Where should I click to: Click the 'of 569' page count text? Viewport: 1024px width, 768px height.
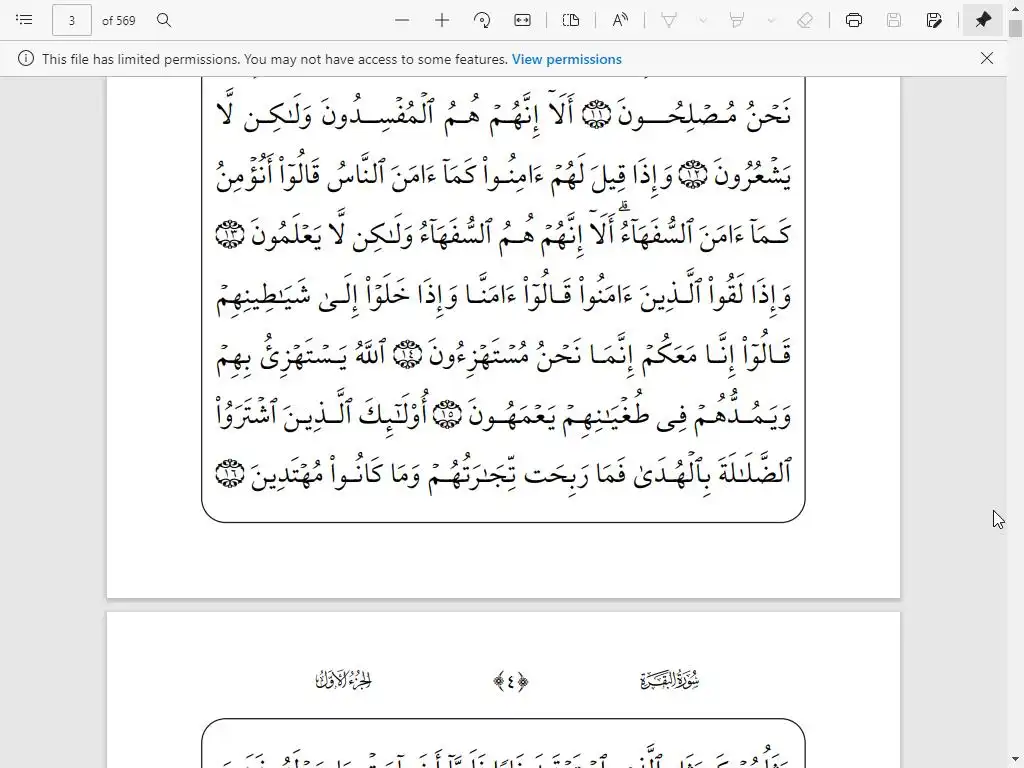pos(119,21)
